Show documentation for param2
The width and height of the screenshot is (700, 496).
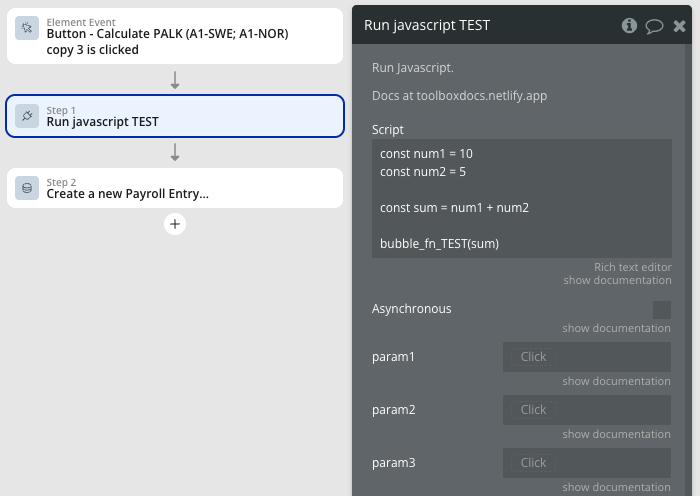tap(616, 434)
